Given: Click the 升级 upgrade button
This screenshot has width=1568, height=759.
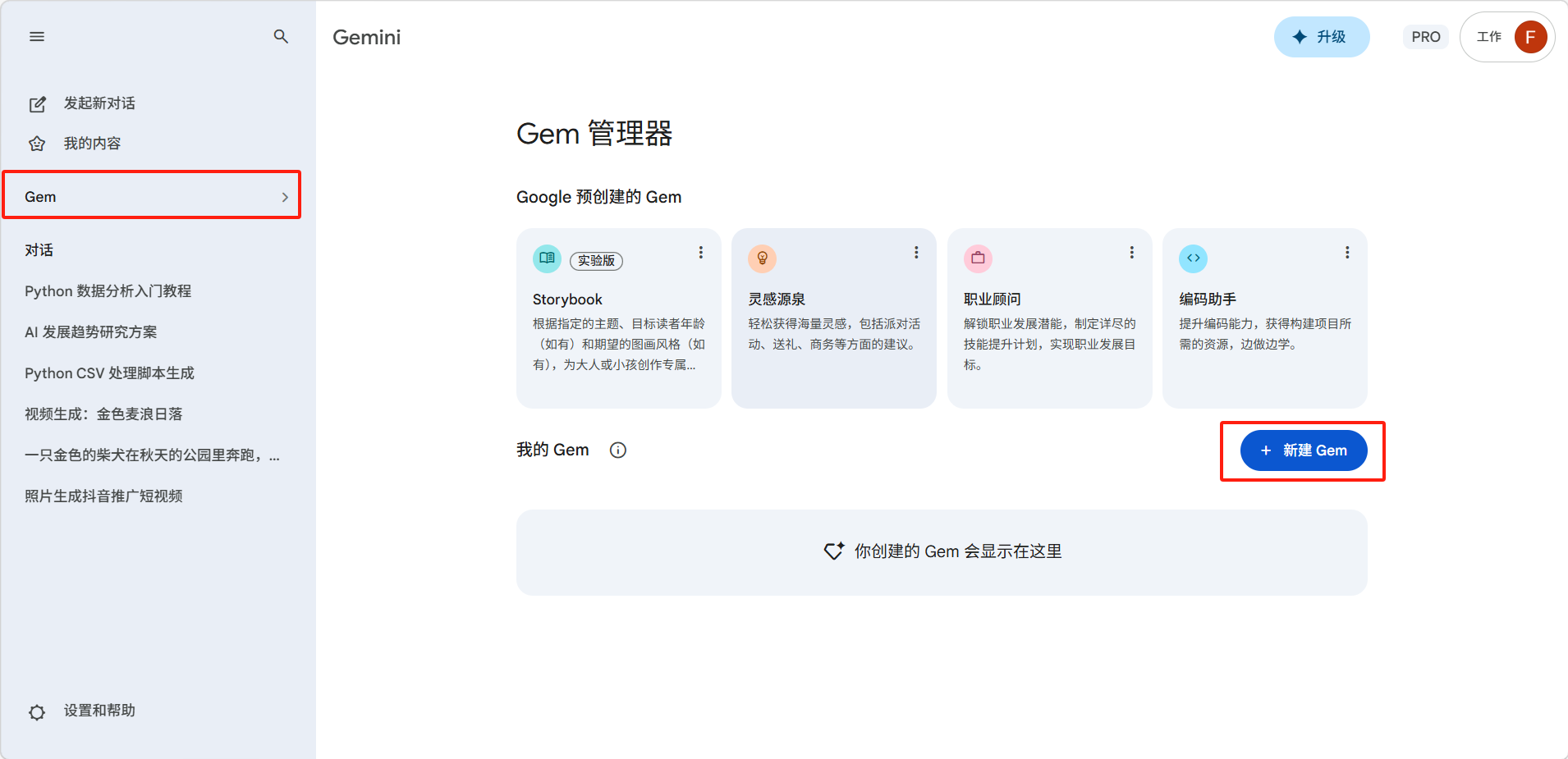Looking at the screenshot, I should pos(1321,37).
